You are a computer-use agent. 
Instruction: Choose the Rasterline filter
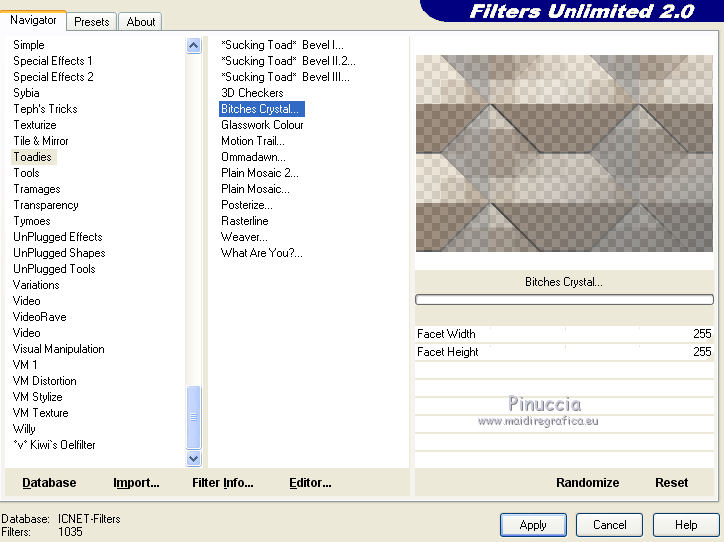click(x=245, y=221)
